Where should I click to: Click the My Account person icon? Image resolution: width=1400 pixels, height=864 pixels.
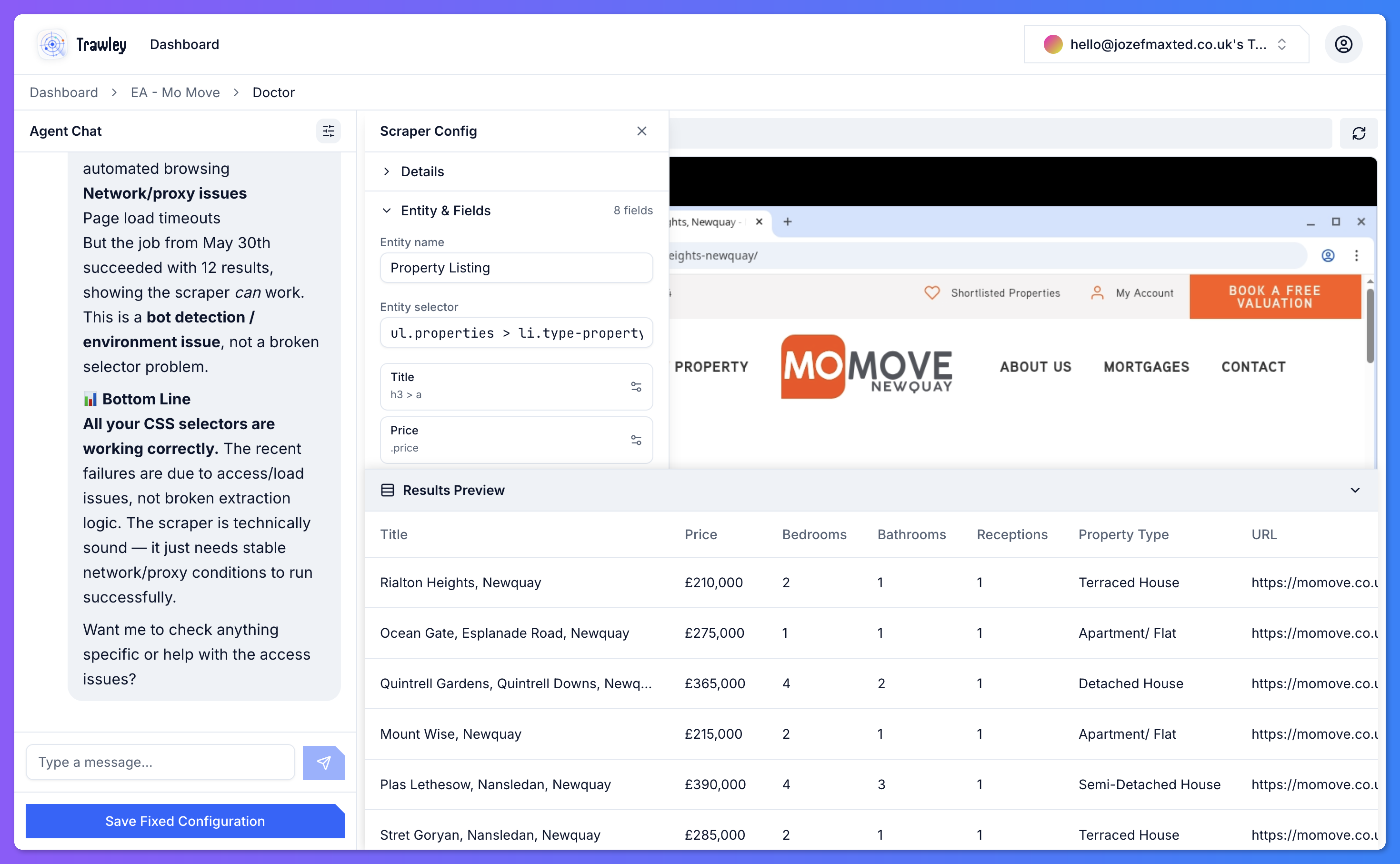point(1097,293)
